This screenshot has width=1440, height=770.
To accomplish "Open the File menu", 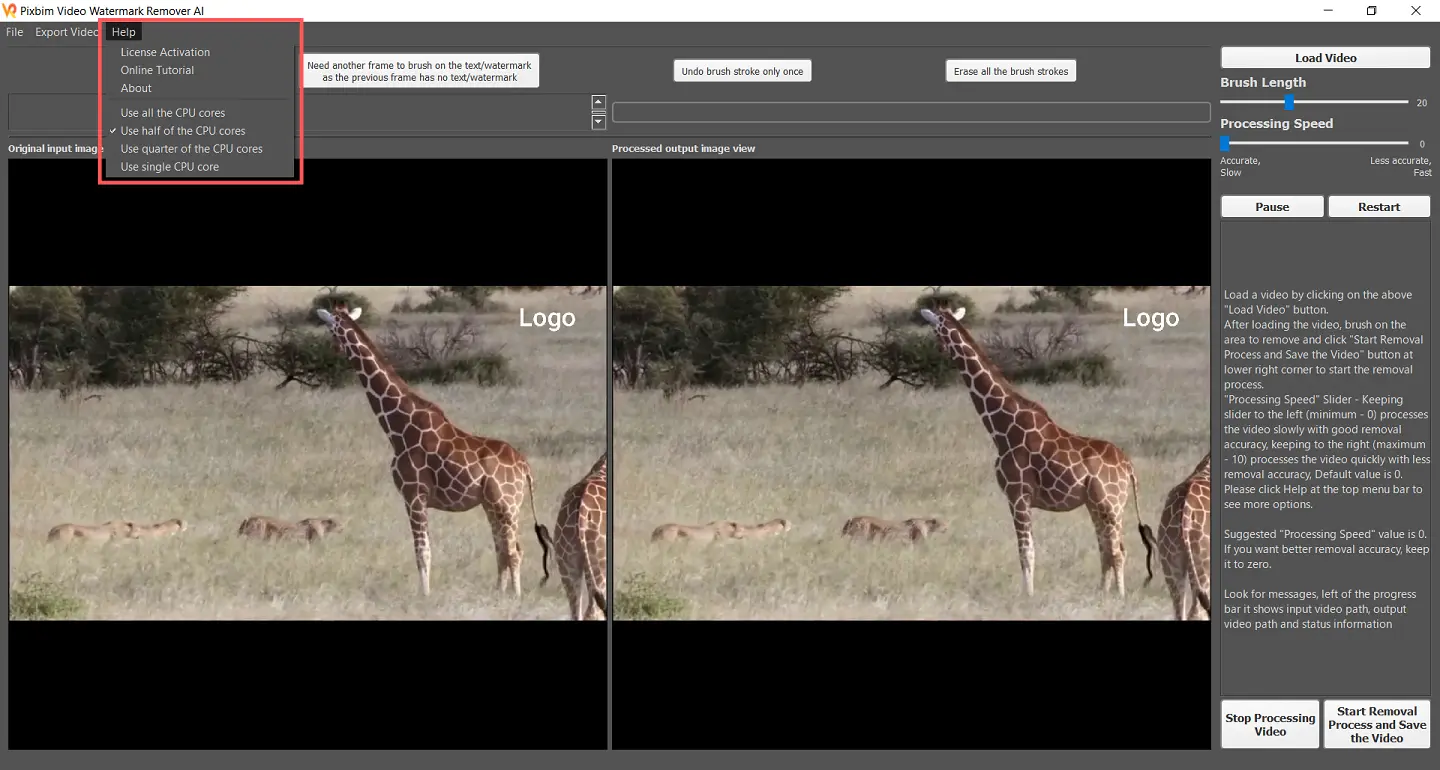I will 14,31.
